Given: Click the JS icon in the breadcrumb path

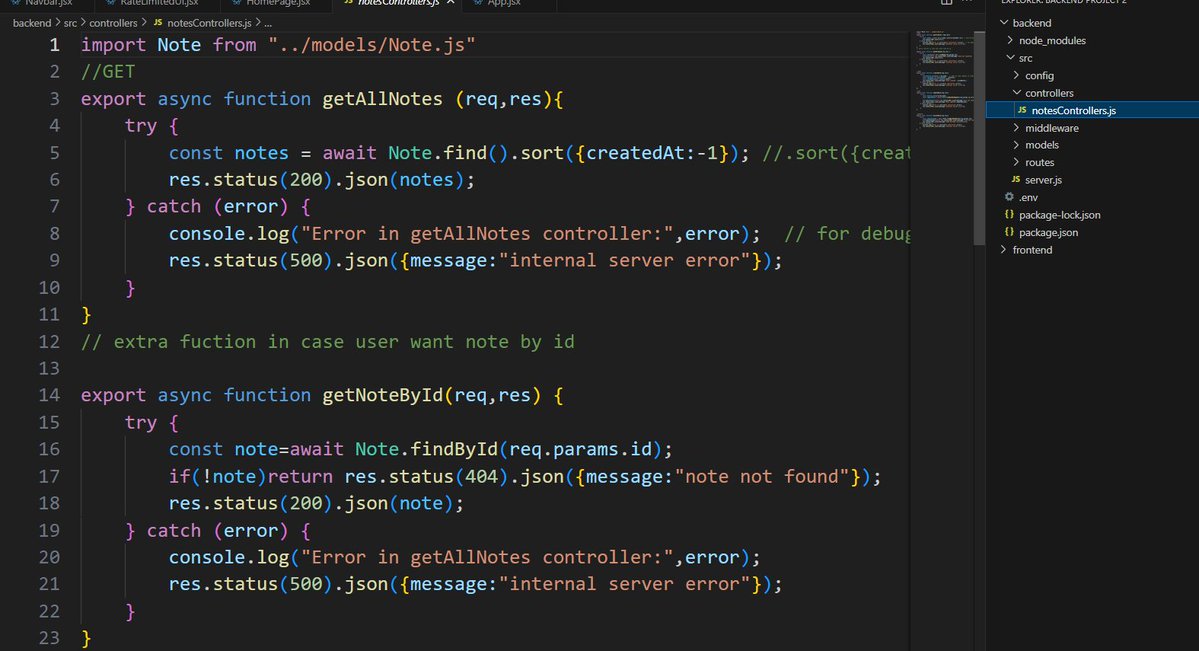Looking at the screenshot, I should [x=158, y=23].
